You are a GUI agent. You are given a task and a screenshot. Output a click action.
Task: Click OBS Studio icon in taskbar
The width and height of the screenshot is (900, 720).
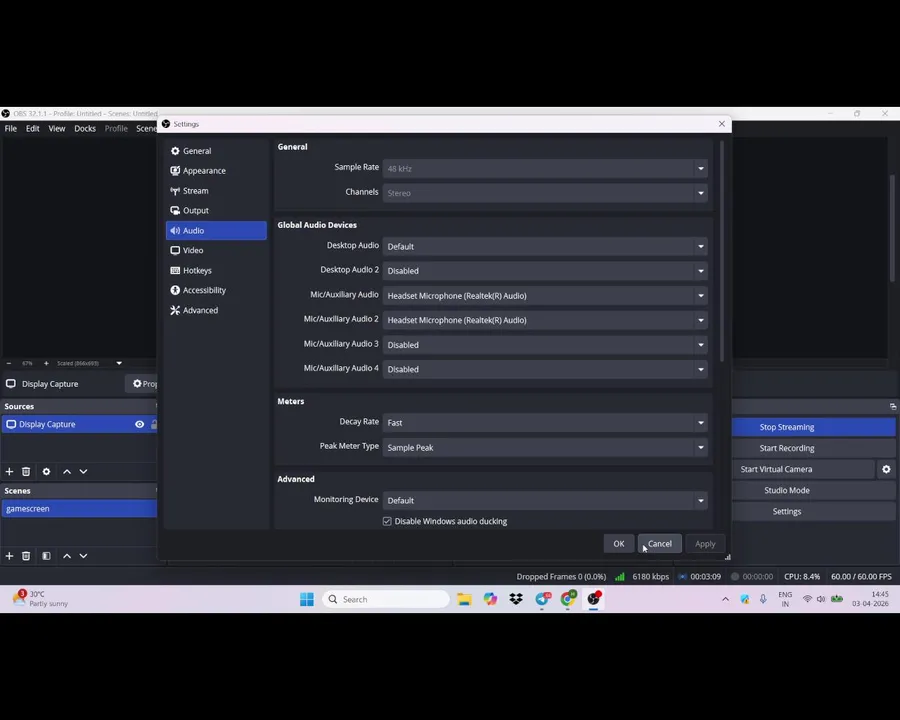pos(593,599)
